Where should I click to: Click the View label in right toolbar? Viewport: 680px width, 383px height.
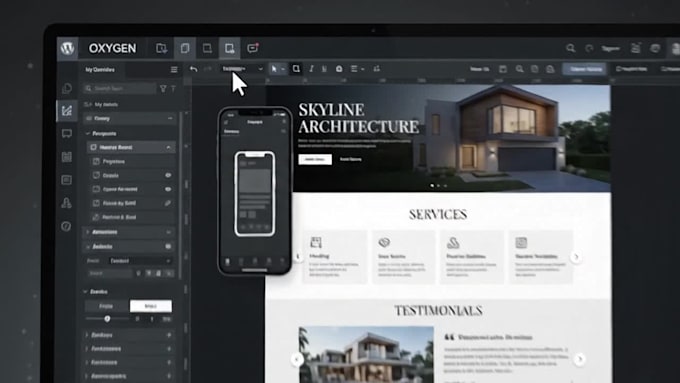pos(480,69)
